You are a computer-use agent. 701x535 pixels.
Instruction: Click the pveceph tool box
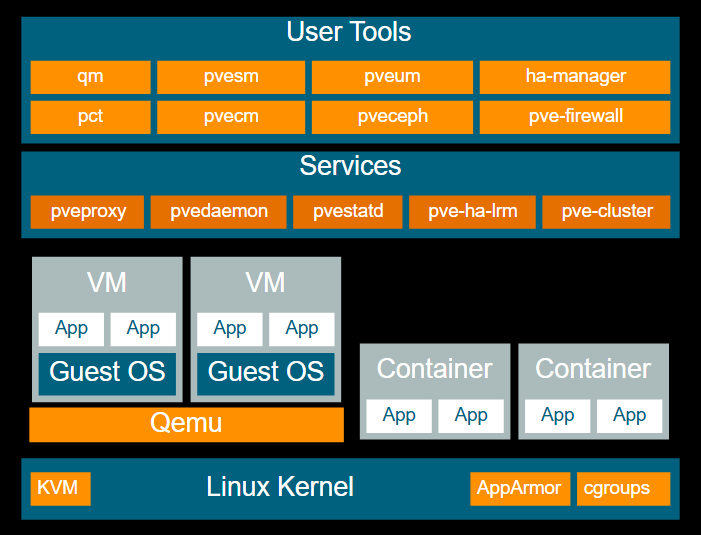(392, 116)
